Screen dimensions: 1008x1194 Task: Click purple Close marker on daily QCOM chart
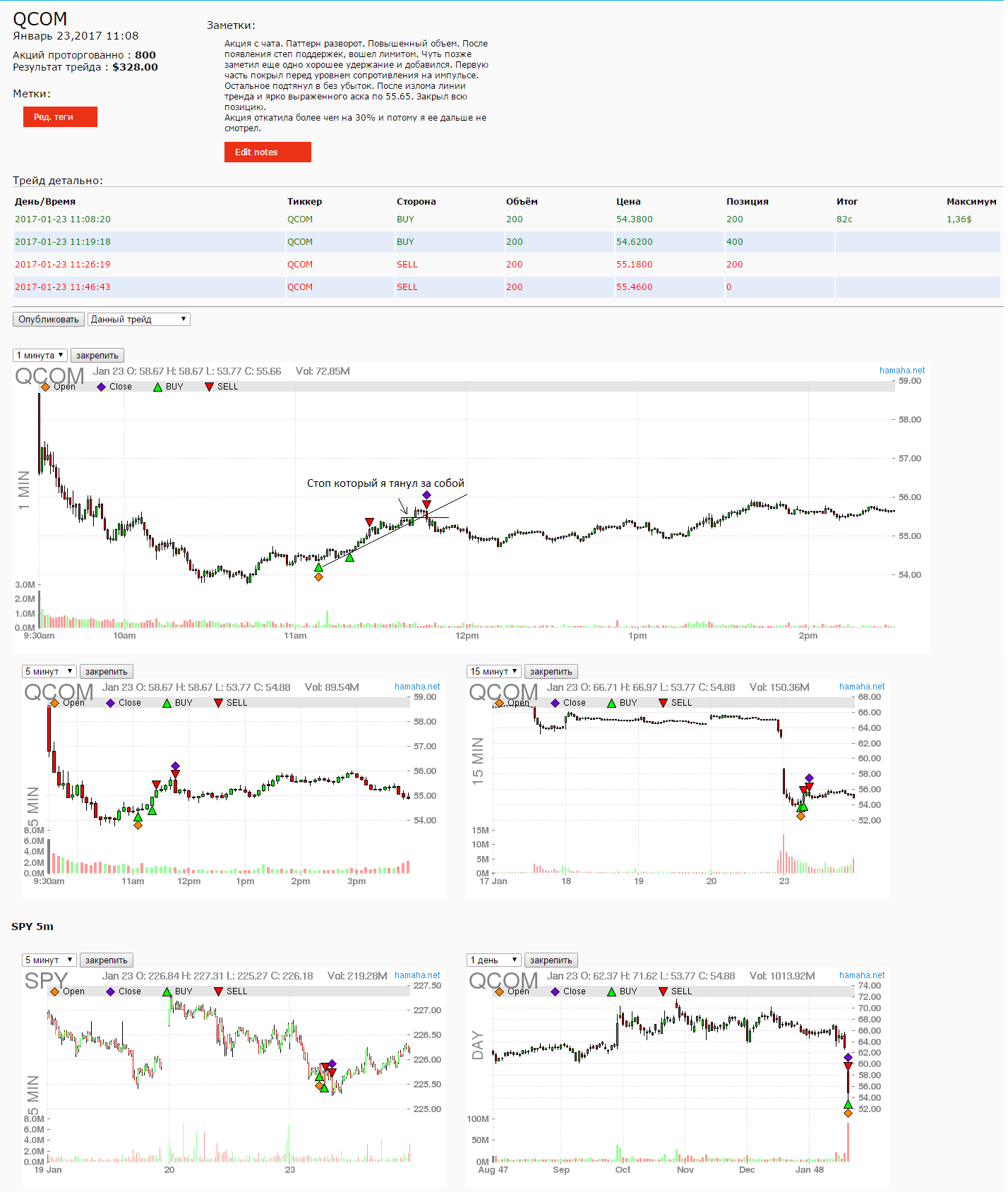coord(848,1057)
